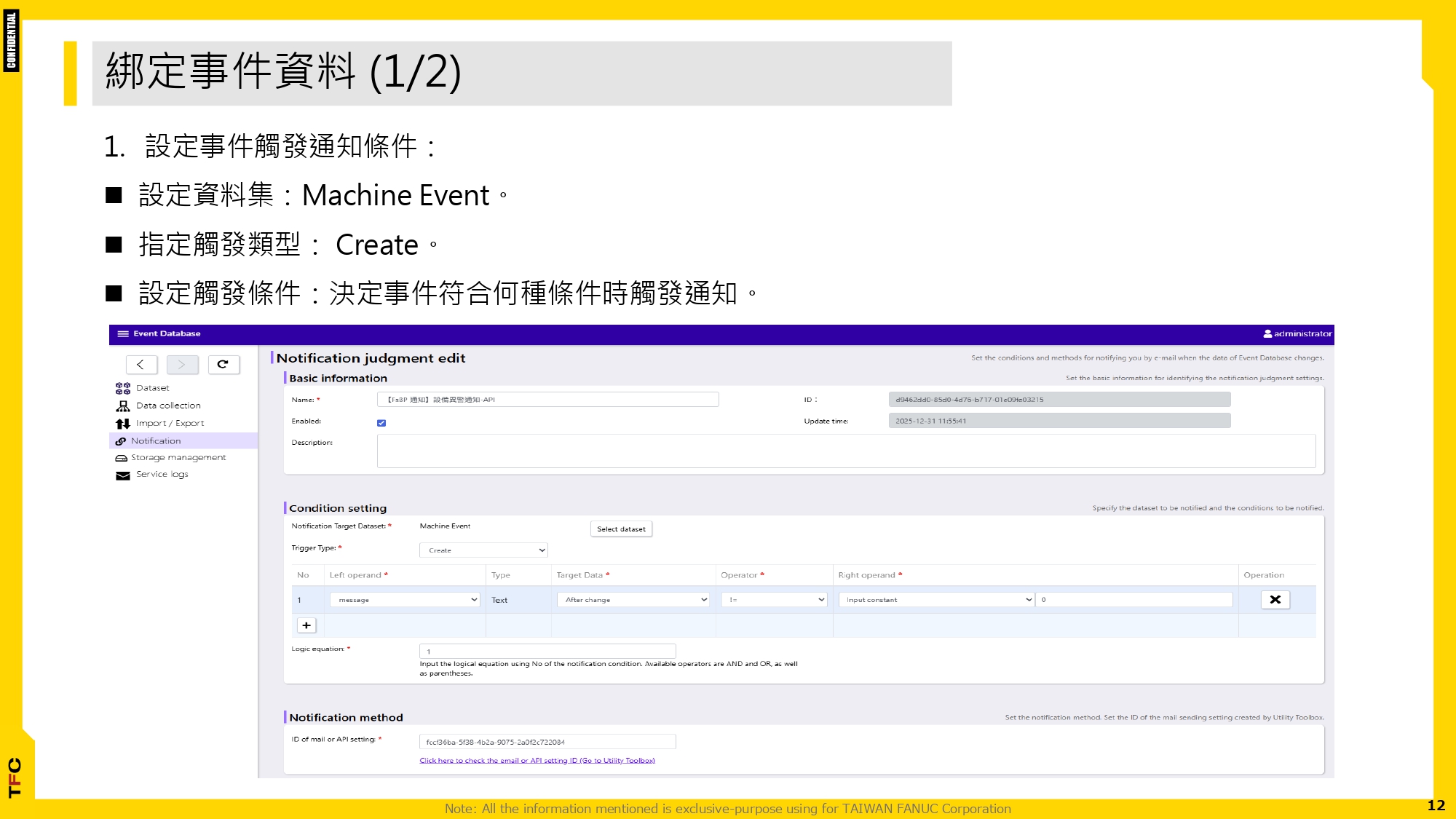Viewport: 1456px width, 819px height.
Task: View Service logs via the envelope icon
Action: (122, 475)
